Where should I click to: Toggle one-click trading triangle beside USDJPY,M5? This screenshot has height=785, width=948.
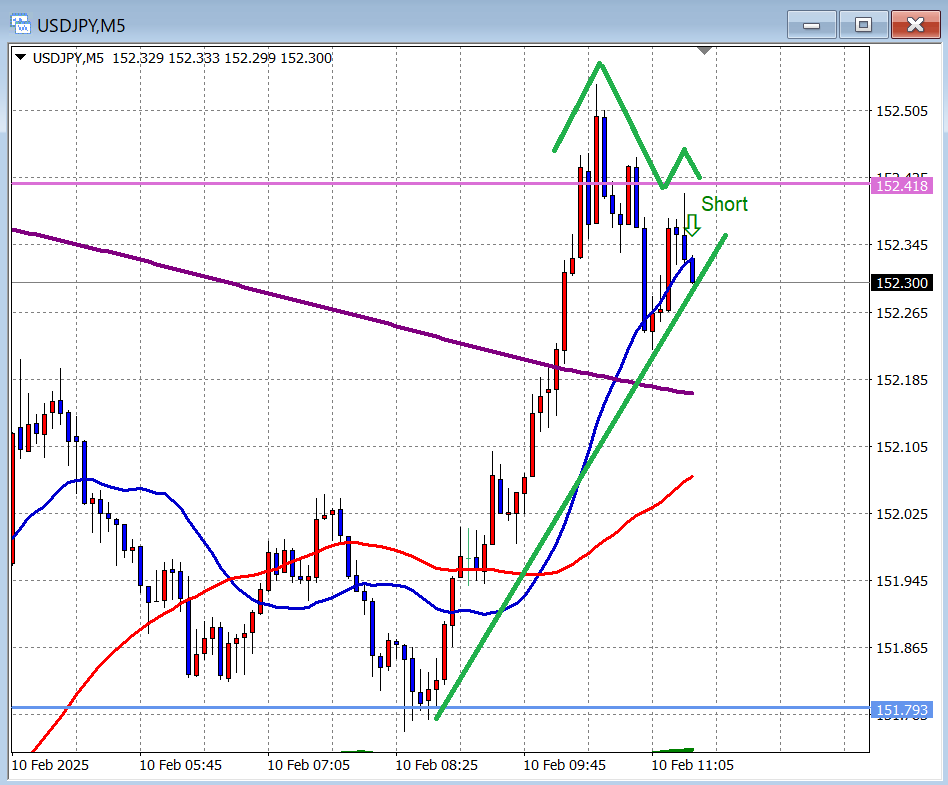point(21,58)
